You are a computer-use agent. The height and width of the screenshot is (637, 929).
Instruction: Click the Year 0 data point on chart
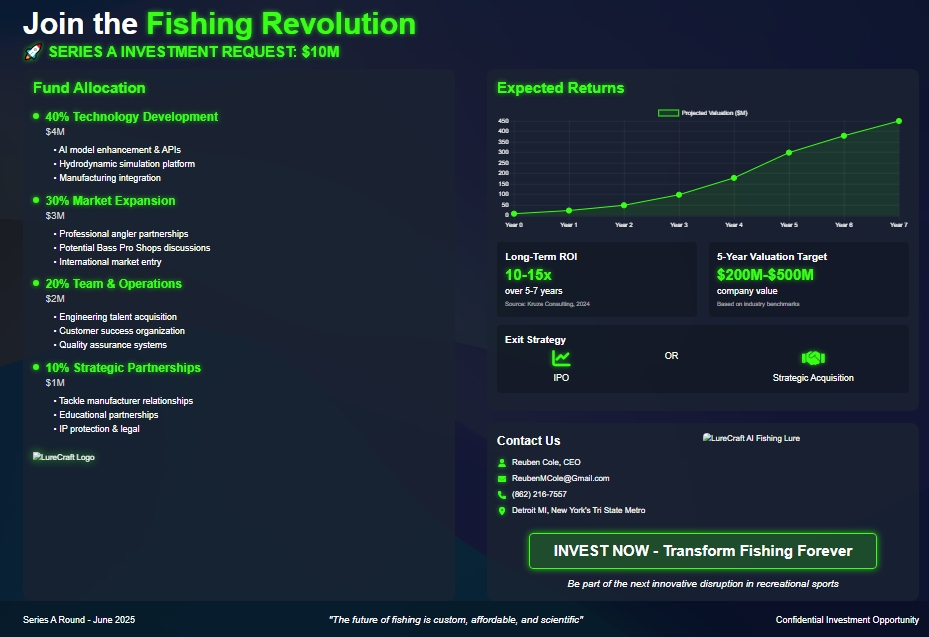pos(514,213)
